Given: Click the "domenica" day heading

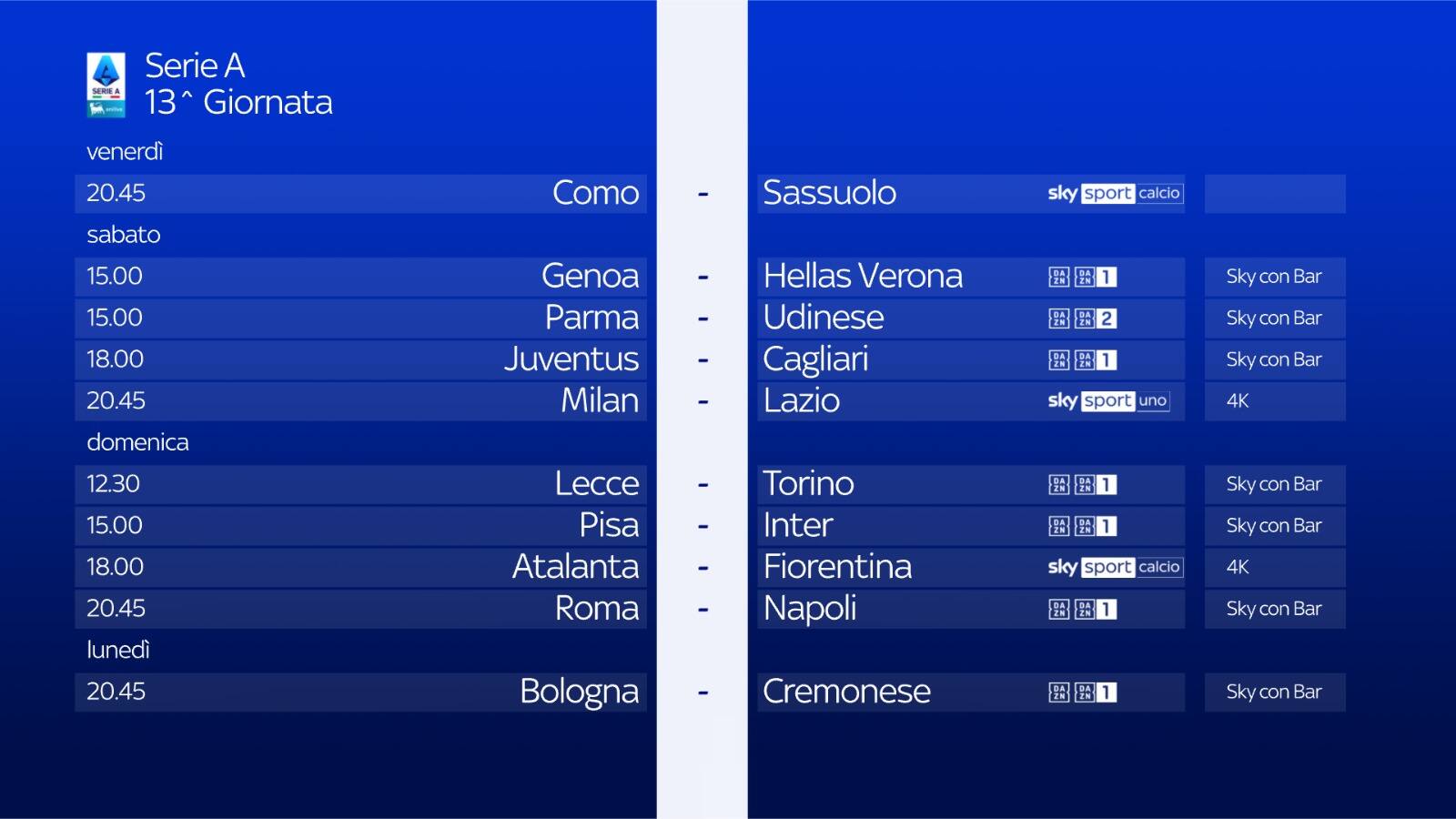Looking at the screenshot, I should click(137, 442).
